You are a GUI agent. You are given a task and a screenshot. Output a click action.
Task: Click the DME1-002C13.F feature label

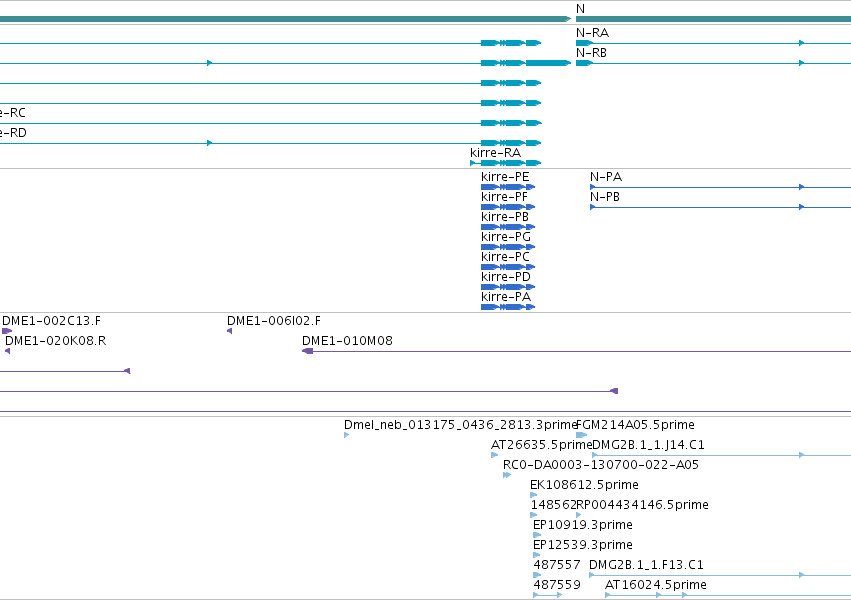pos(52,321)
